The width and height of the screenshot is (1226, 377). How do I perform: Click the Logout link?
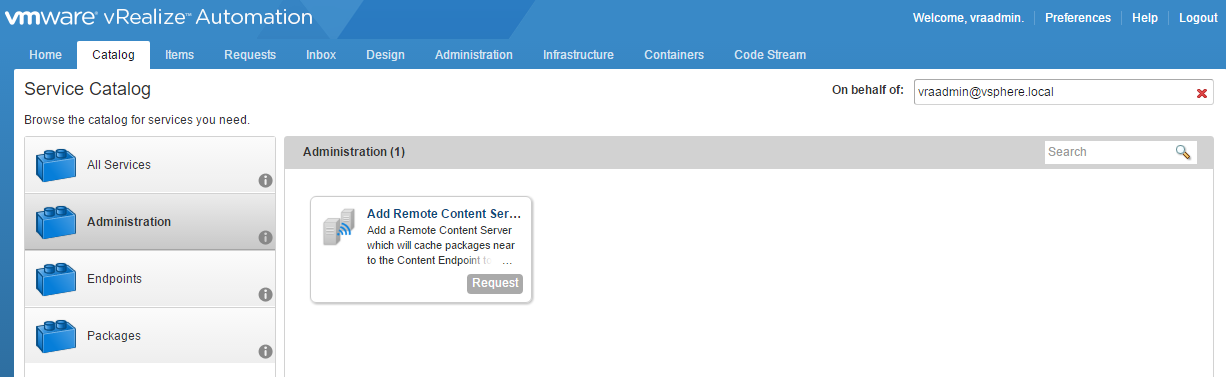pyautogui.click(x=1198, y=18)
